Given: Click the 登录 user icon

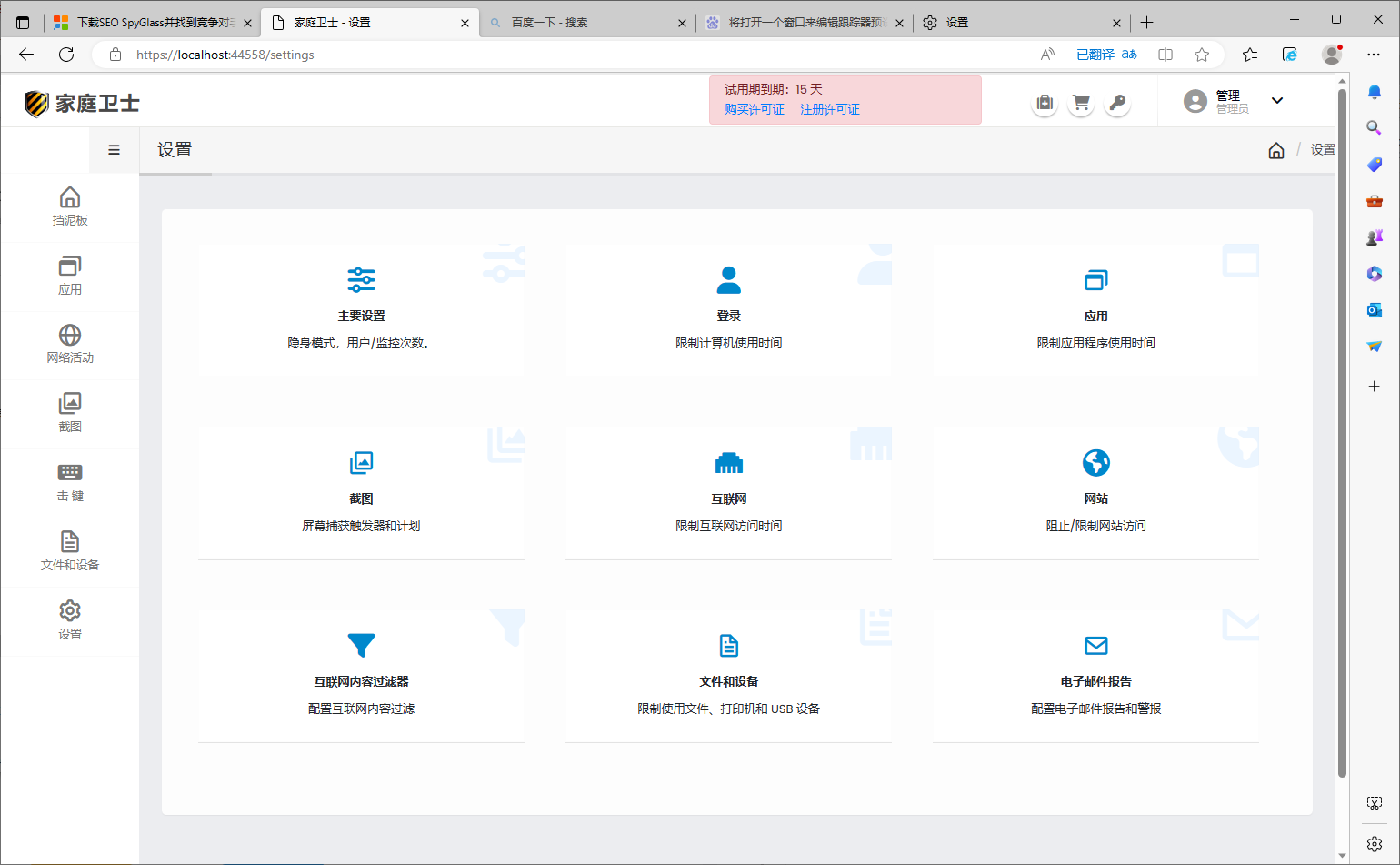Looking at the screenshot, I should [x=729, y=280].
